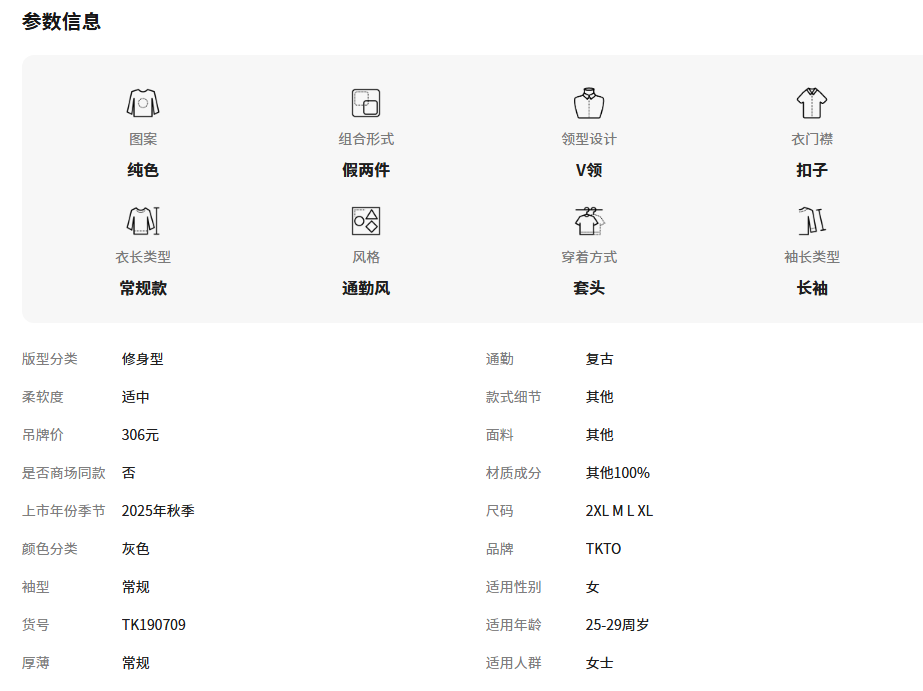Screen dimensions: 923x691
Task: Click the 图案 pattern shirt icon
Action: (x=143, y=103)
